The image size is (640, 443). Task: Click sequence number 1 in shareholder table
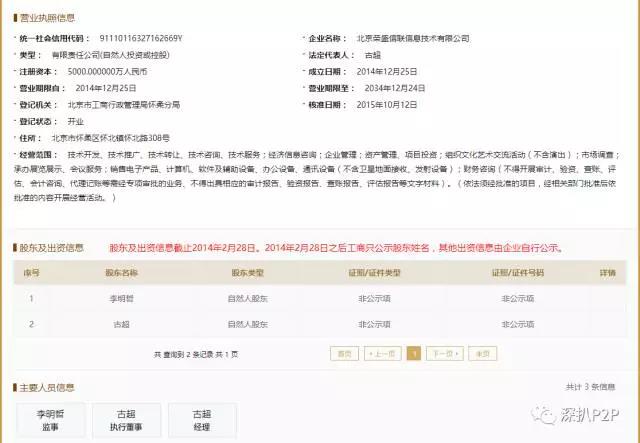tap(31, 298)
